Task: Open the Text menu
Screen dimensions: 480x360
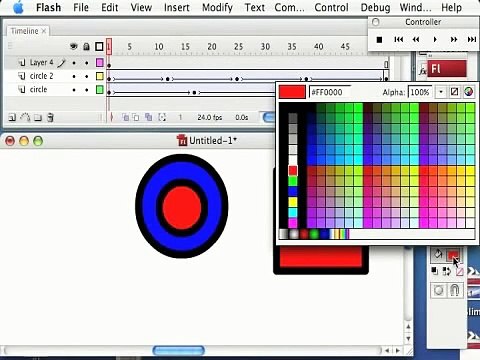Action: (x=254, y=7)
